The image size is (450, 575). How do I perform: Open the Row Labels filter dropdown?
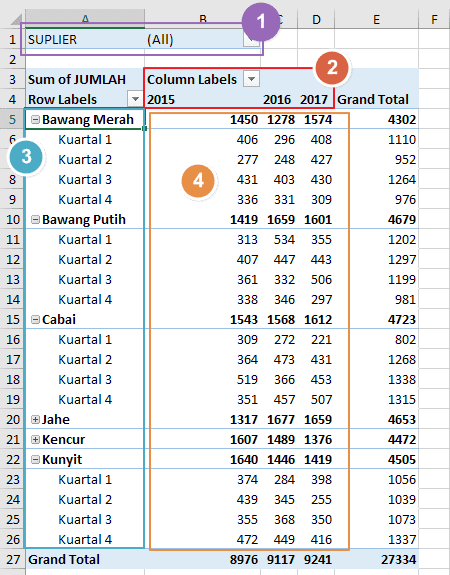135,99
